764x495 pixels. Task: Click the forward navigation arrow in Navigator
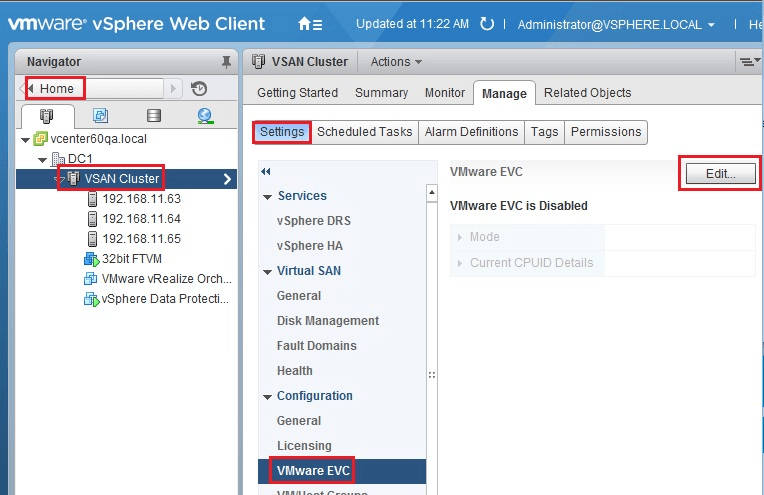tap(173, 89)
